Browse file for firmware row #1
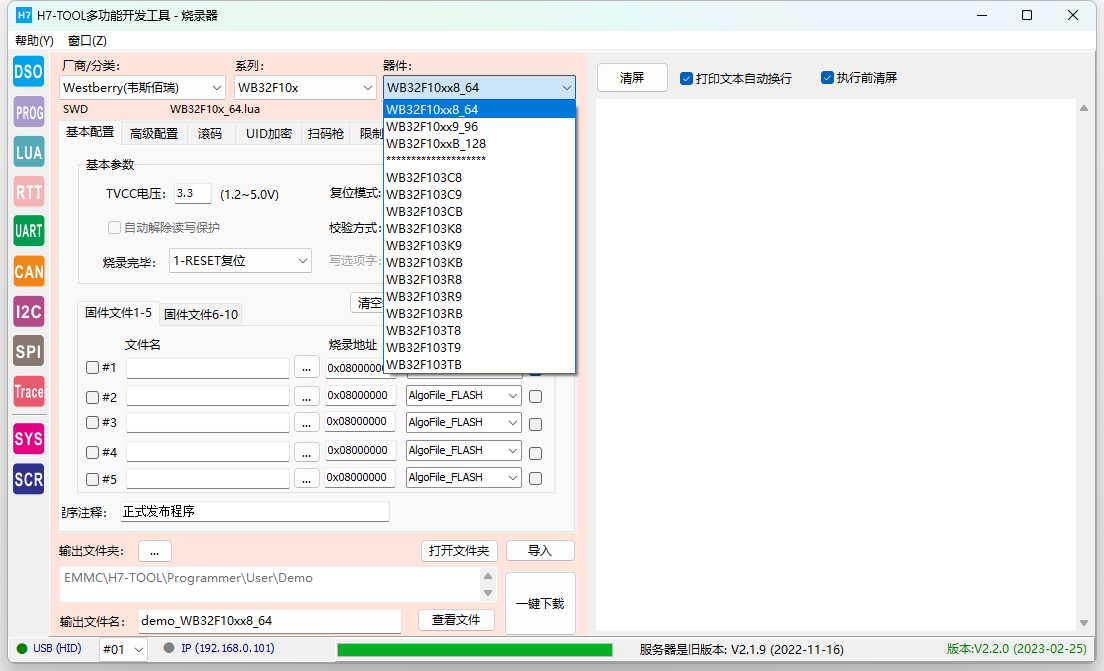The width and height of the screenshot is (1104, 671). (306, 368)
